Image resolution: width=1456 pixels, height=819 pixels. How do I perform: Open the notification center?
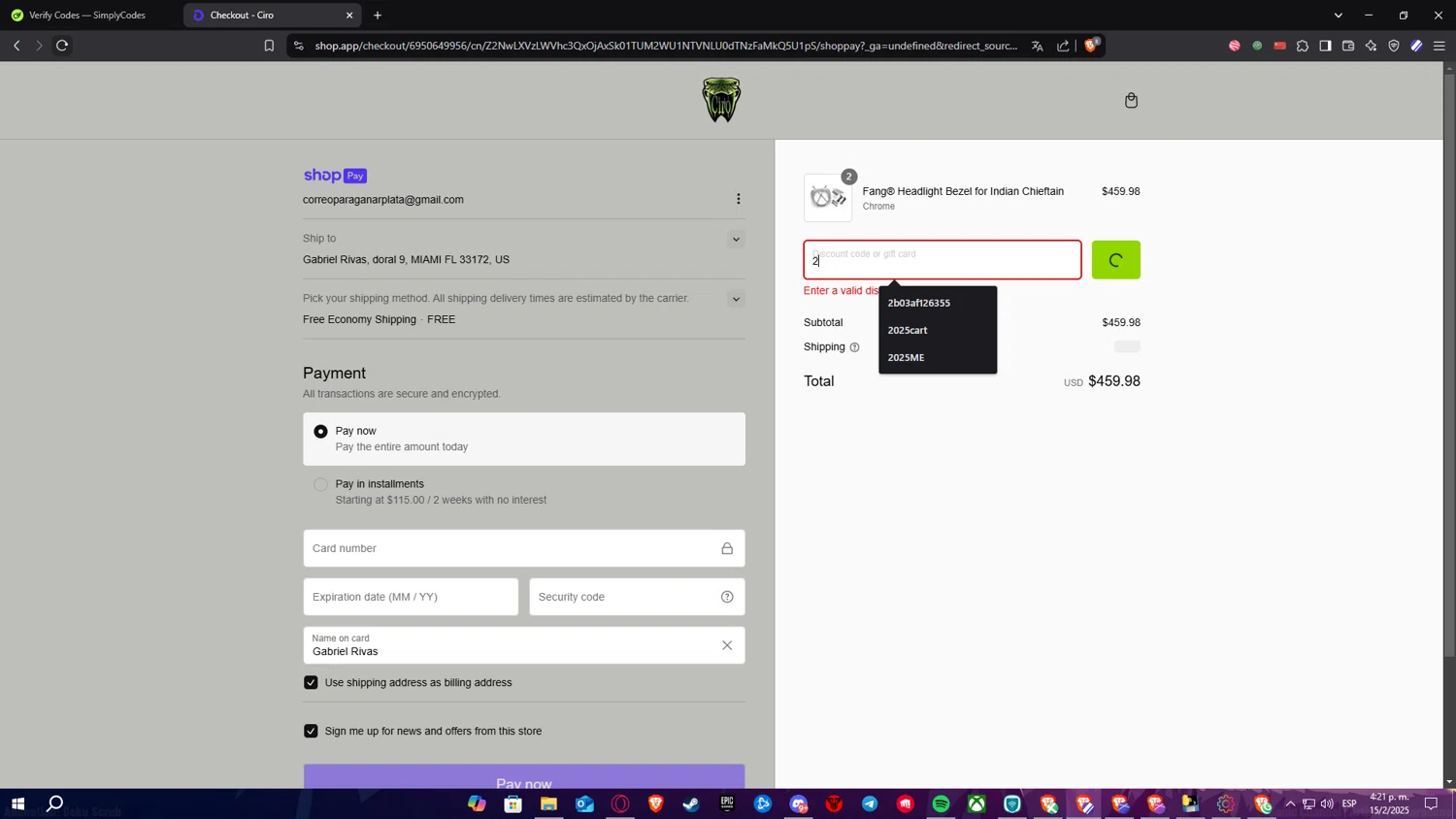(x=1431, y=803)
